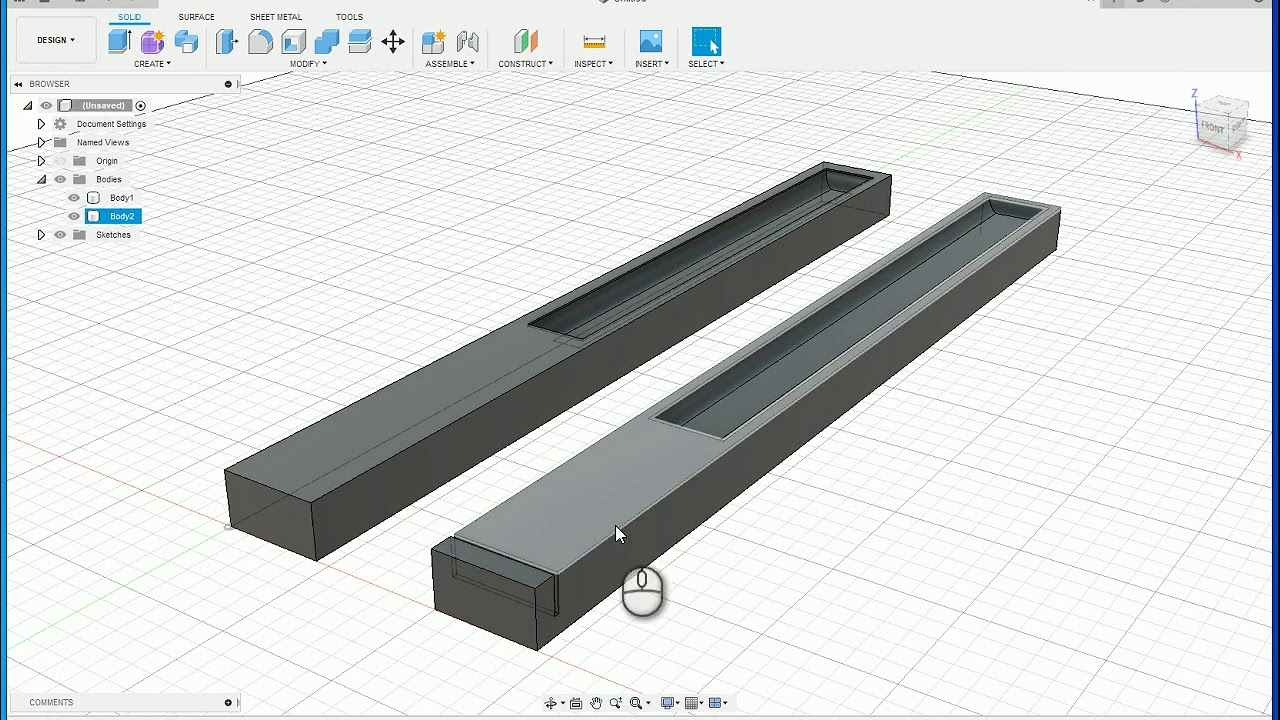1280x720 pixels.
Task: Switch to the TOOLS tab
Action: pyautogui.click(x=349, y=17)
